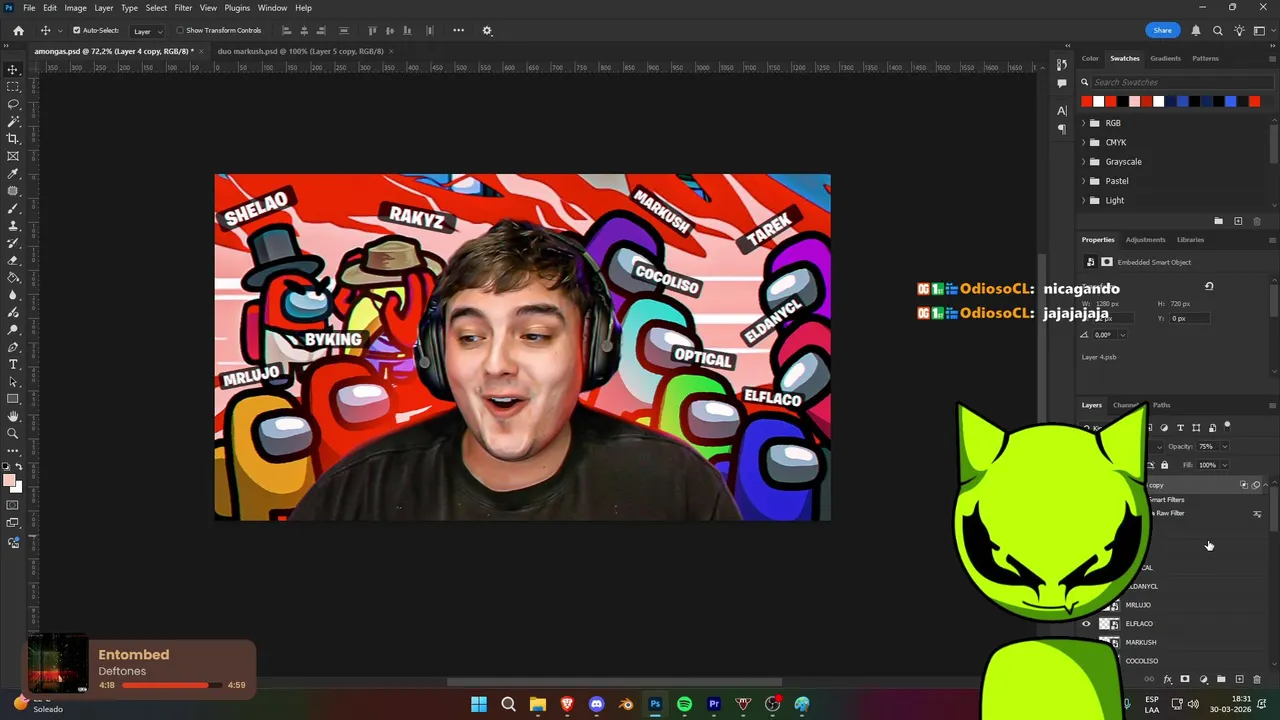This screenshot has height=720, width=1280.
Task: Open the Plugins menu
Action: tap(237, 7)
